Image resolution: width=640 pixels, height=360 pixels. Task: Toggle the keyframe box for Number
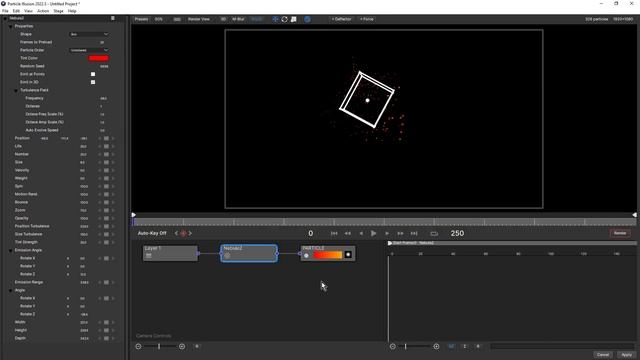point(106,154)
